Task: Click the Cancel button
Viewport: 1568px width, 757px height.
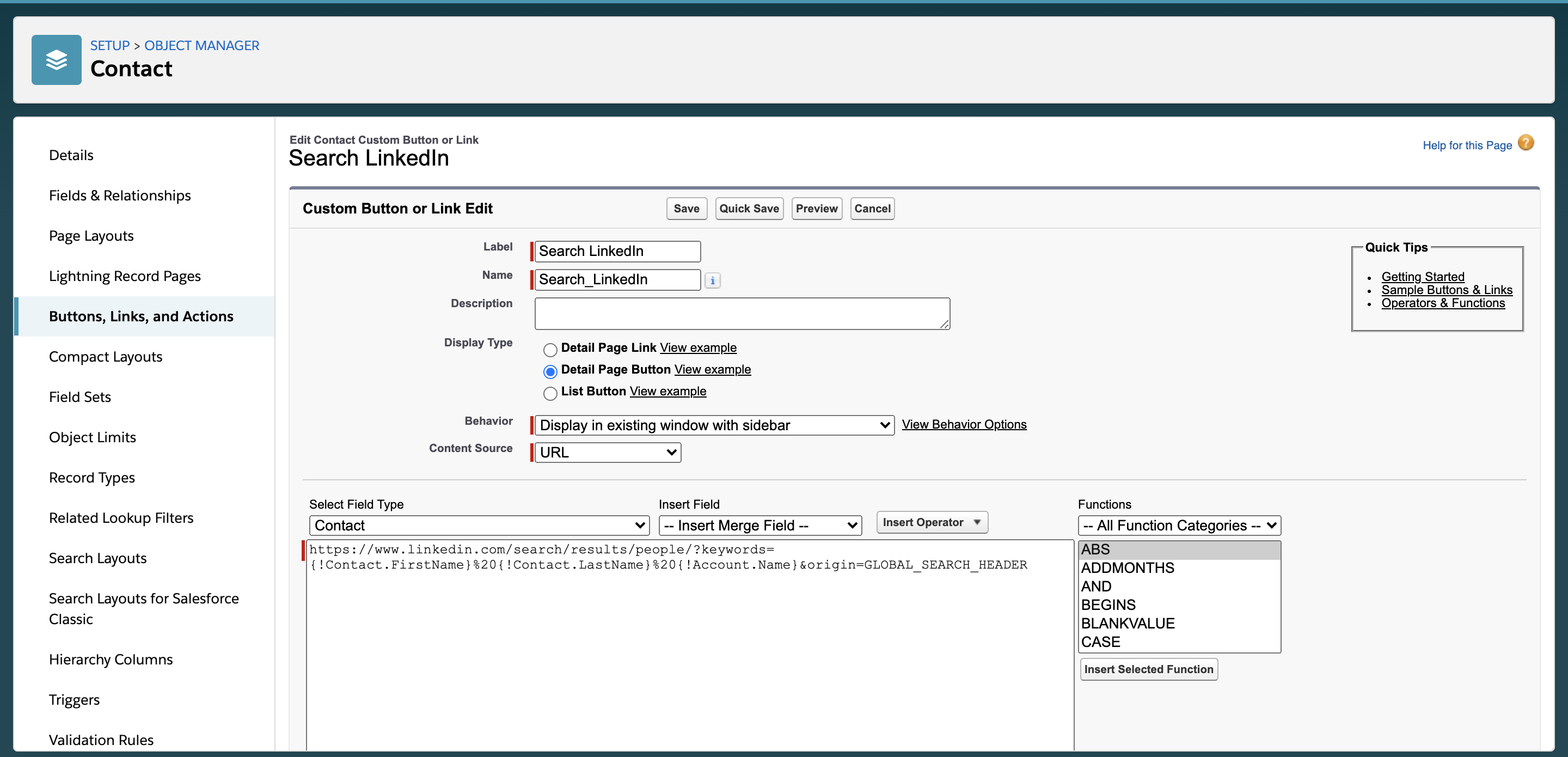Action: tap(872, 208)
